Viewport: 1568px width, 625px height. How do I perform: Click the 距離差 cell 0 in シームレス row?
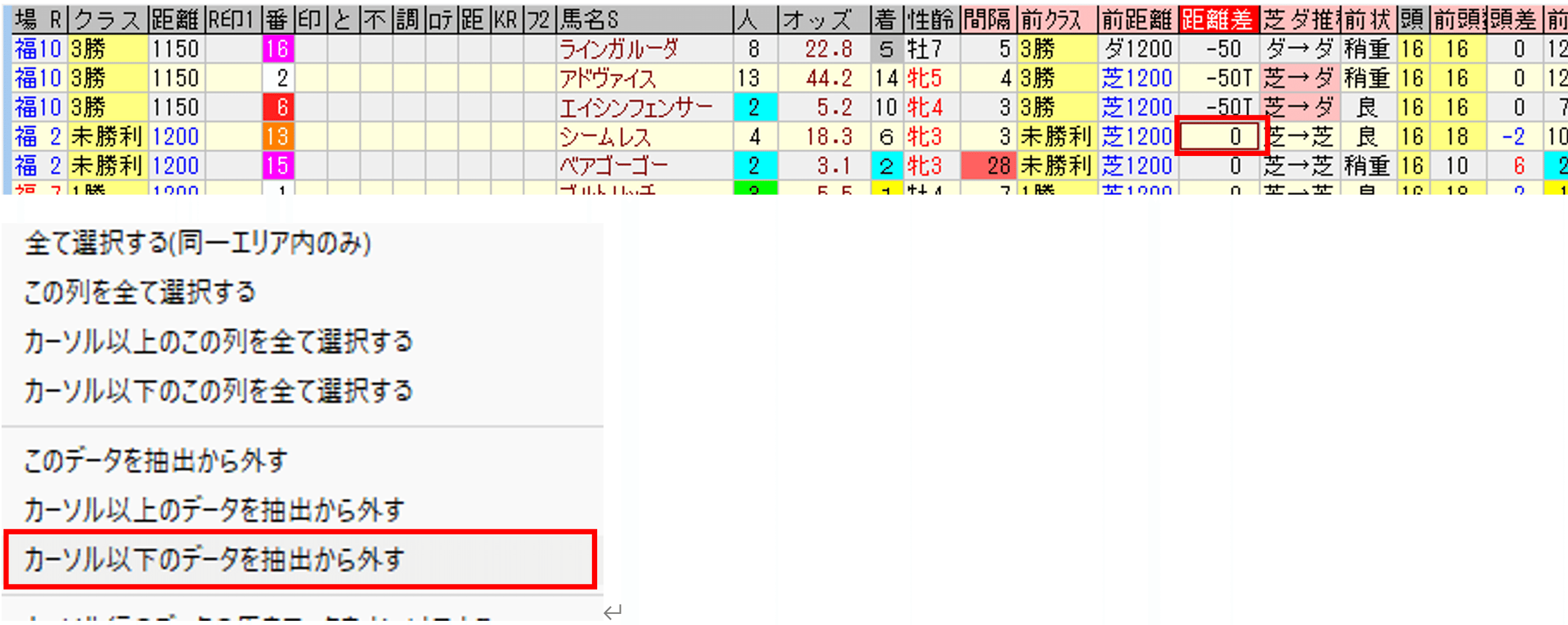pyautogui.click(x=1219, y=136)
